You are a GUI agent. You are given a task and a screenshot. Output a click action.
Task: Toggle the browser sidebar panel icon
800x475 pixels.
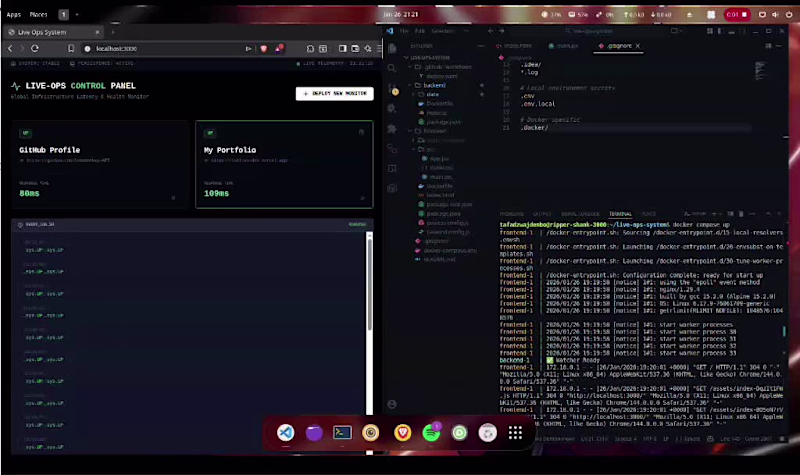342,48
